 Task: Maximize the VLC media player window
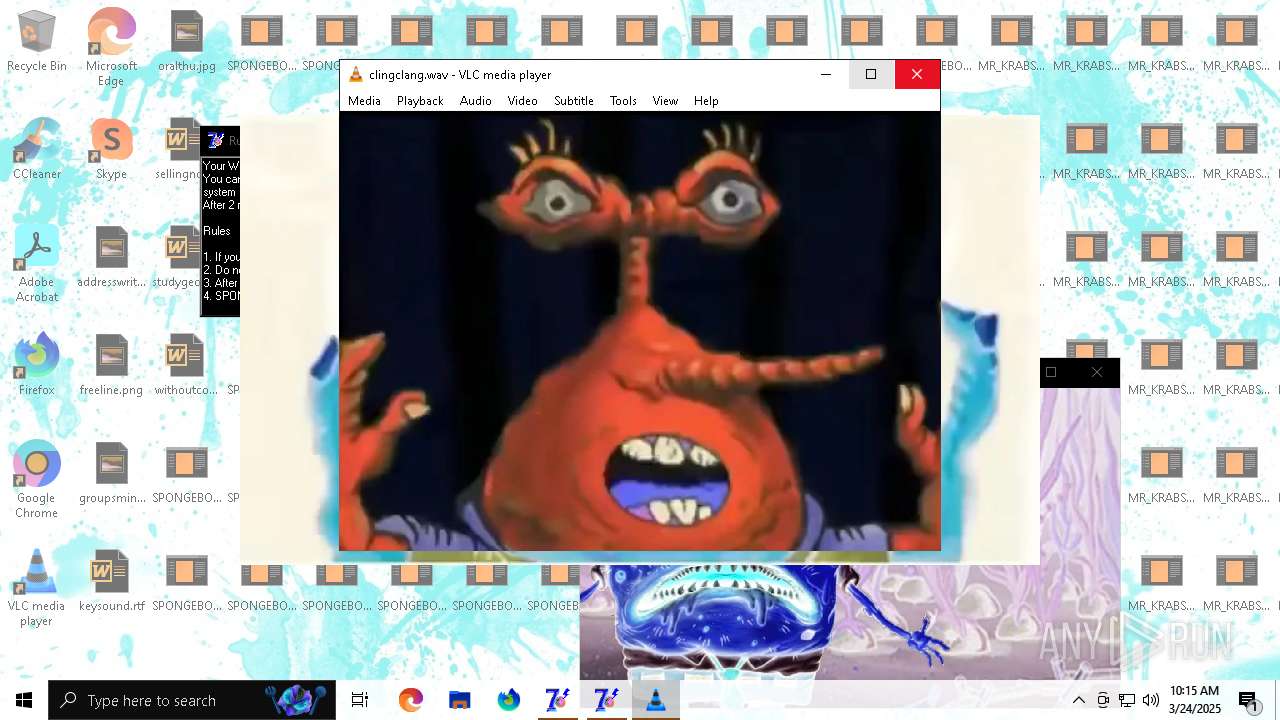(x=871, y=74)
